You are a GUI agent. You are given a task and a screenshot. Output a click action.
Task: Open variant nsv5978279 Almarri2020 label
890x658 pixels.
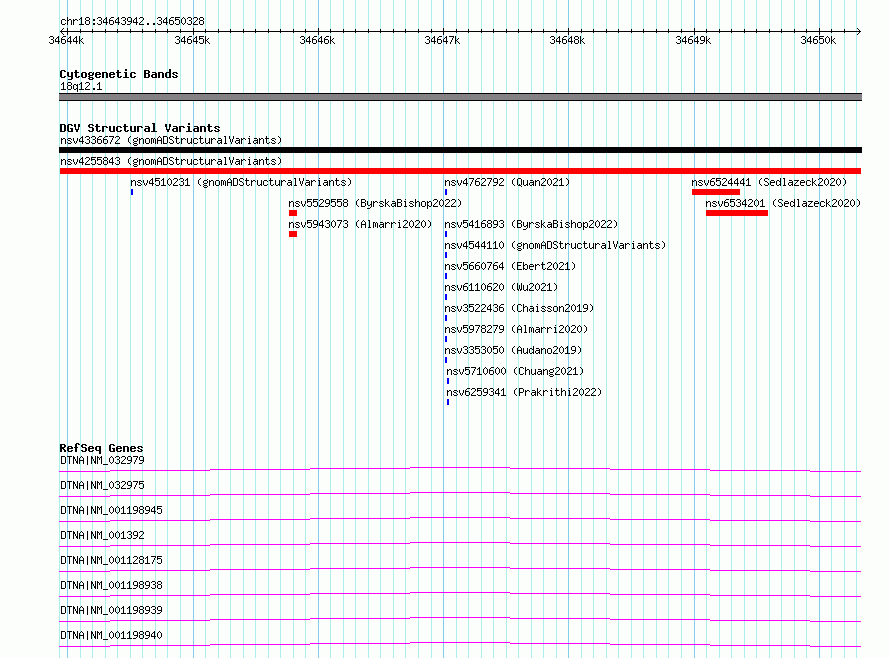[x=516, y=329]
